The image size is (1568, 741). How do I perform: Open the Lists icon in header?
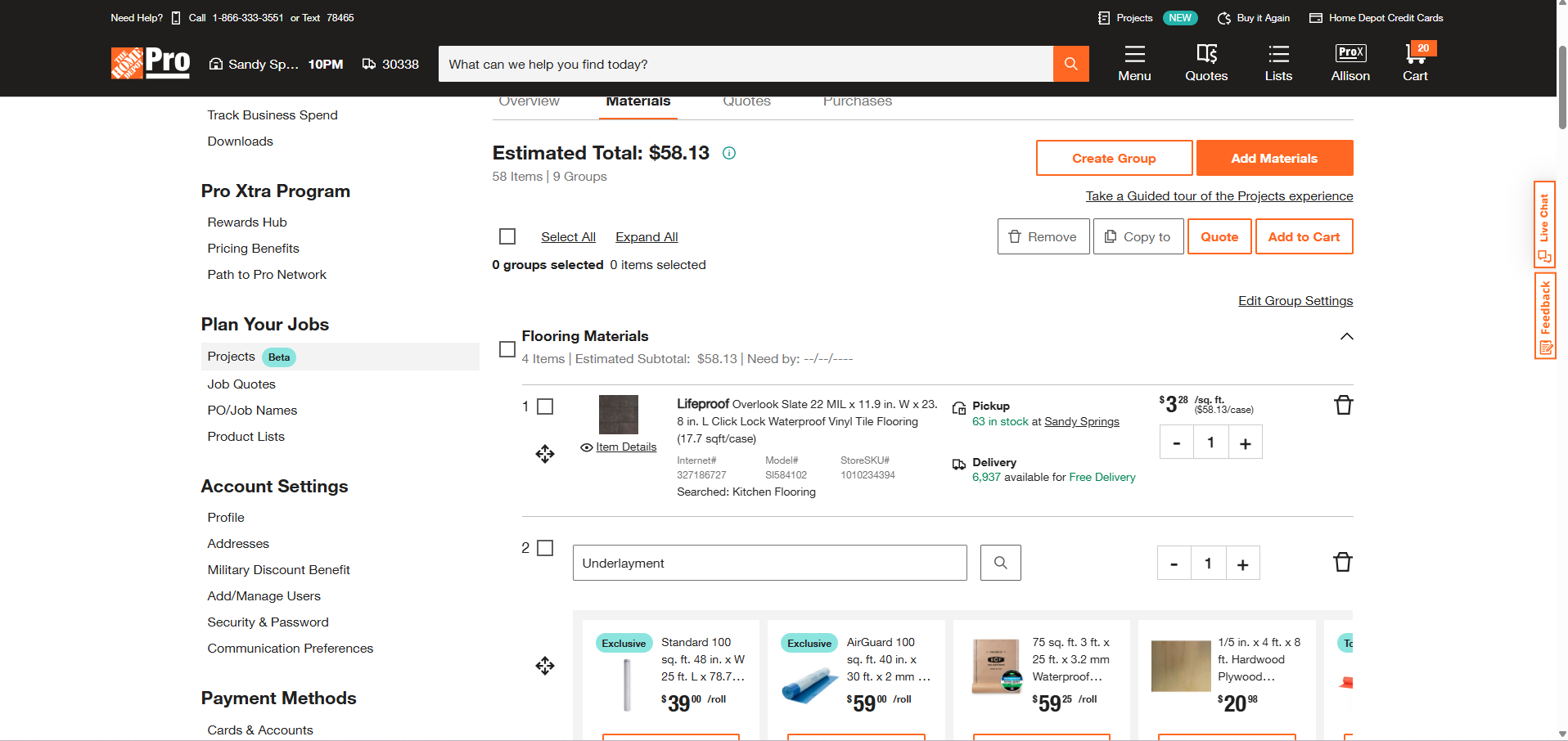1278,63
